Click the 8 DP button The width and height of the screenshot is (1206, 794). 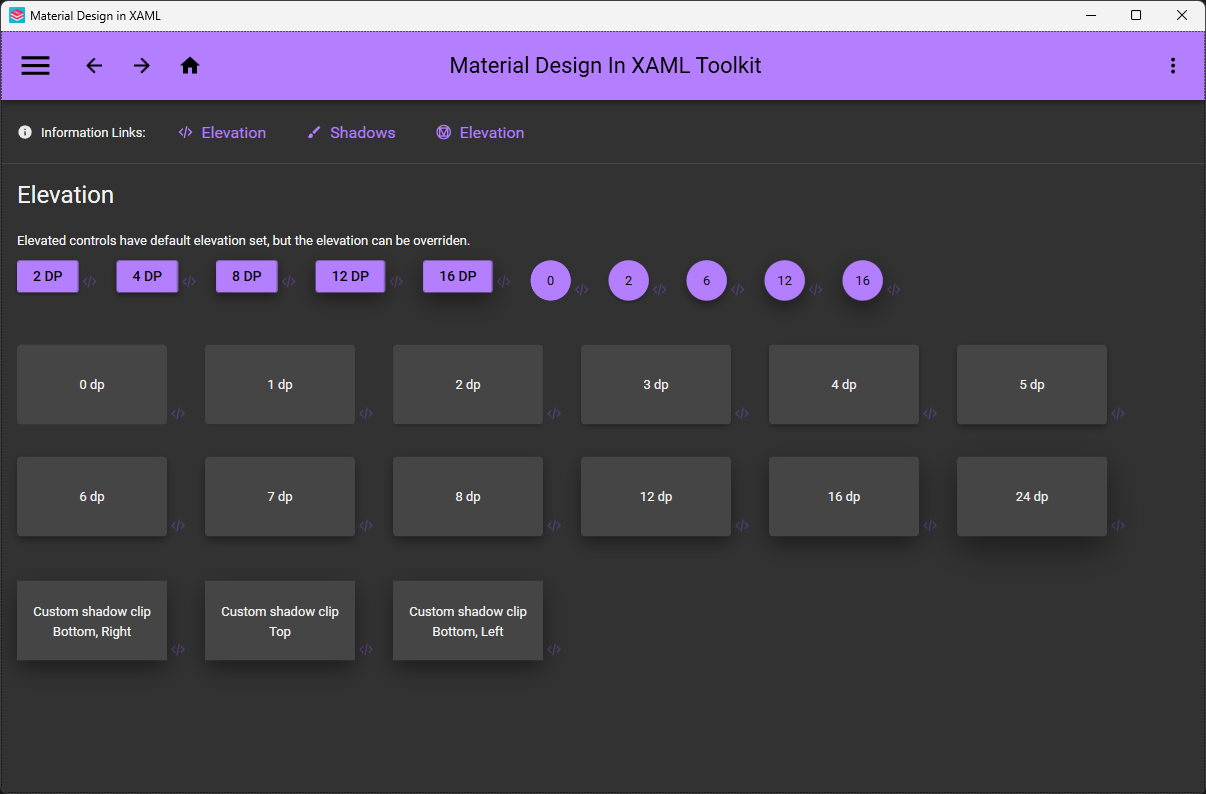pos(247,276)
